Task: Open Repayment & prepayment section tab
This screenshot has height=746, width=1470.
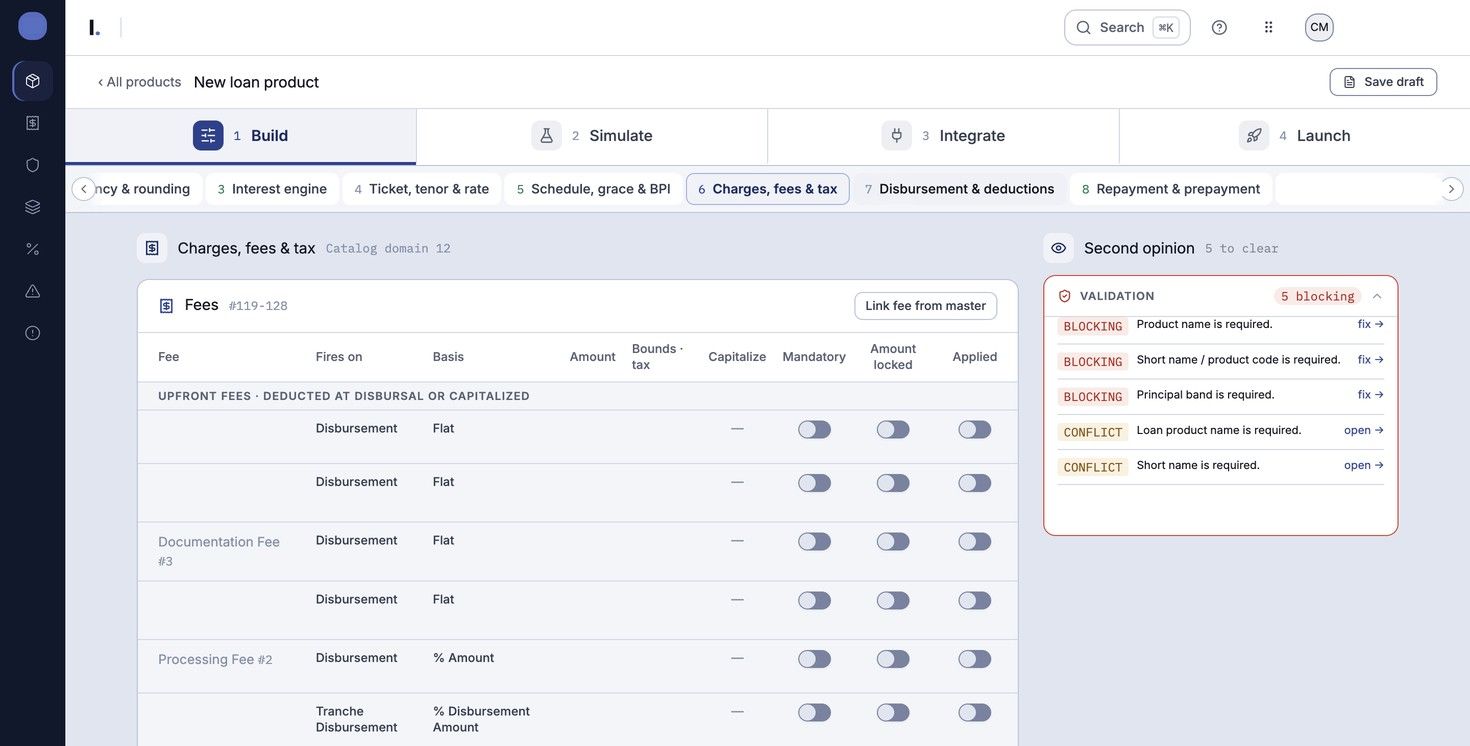Action: coord(1171,189)
